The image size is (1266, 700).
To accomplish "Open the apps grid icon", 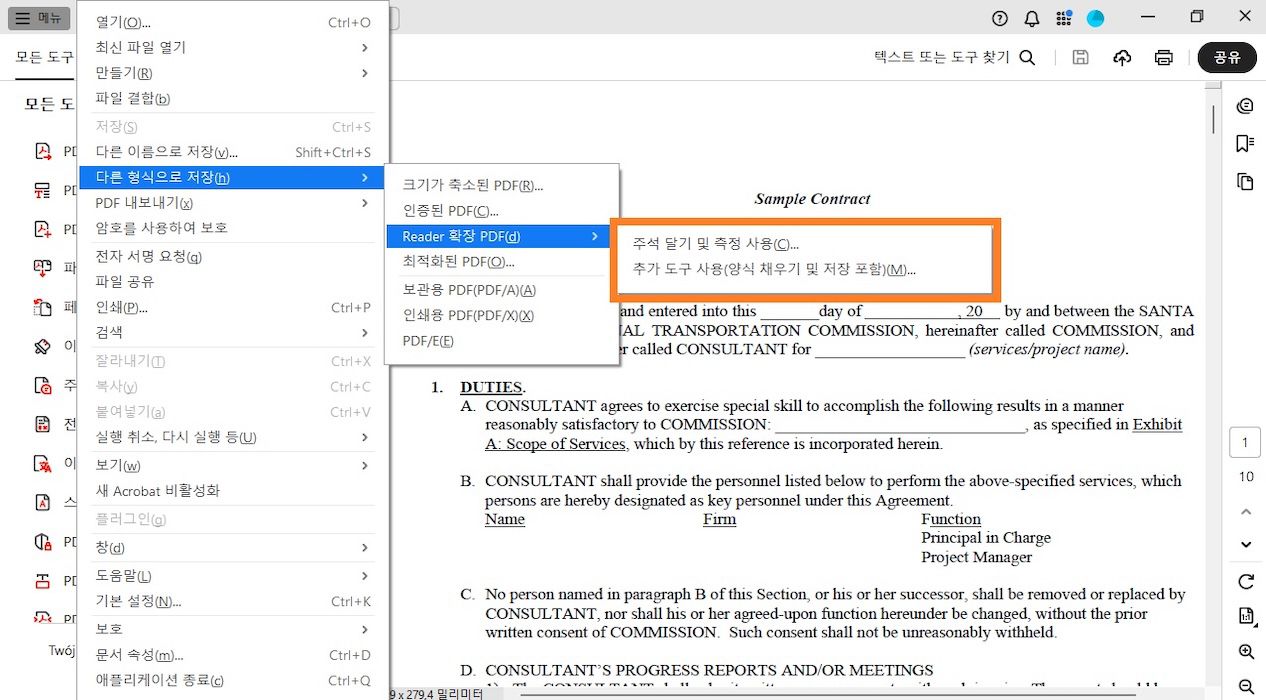I will click(x=1063, y=17).
